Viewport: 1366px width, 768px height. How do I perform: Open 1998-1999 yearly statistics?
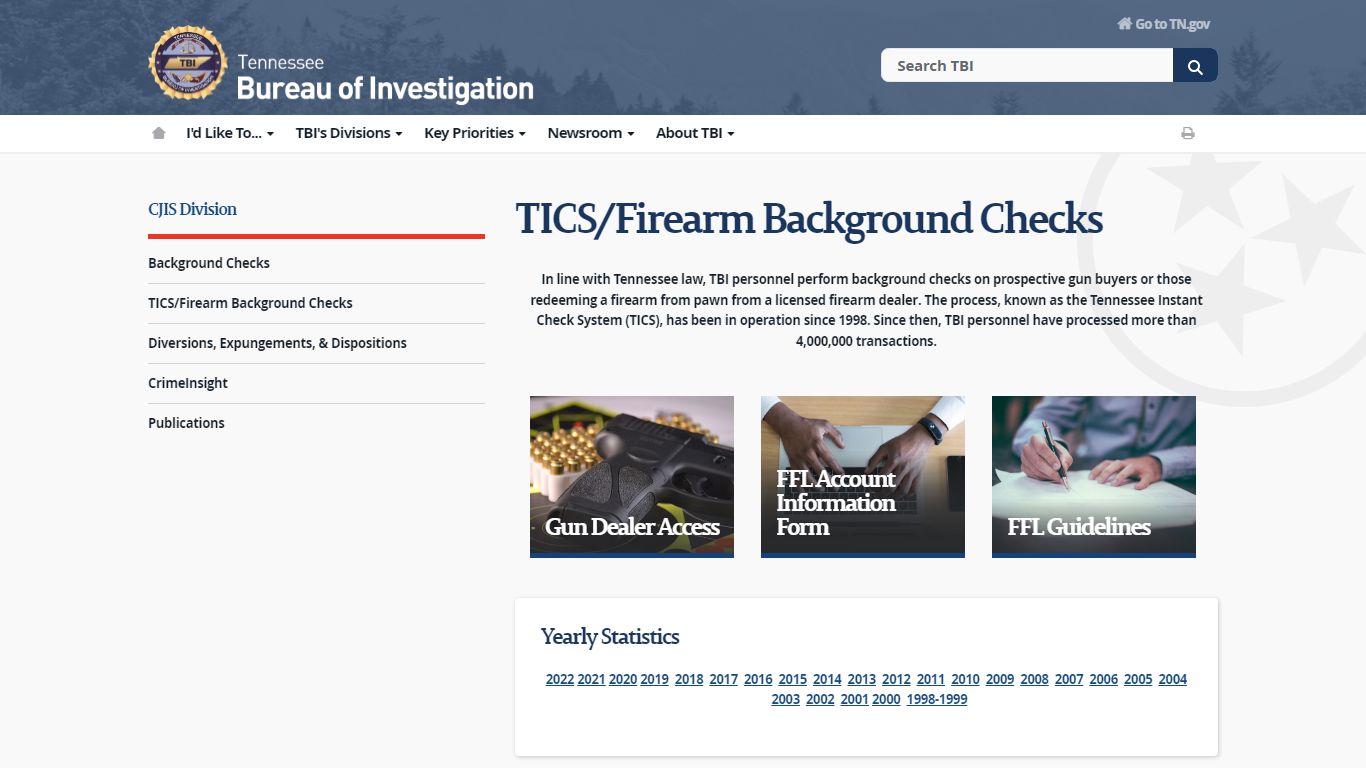[x=937, y=699]
